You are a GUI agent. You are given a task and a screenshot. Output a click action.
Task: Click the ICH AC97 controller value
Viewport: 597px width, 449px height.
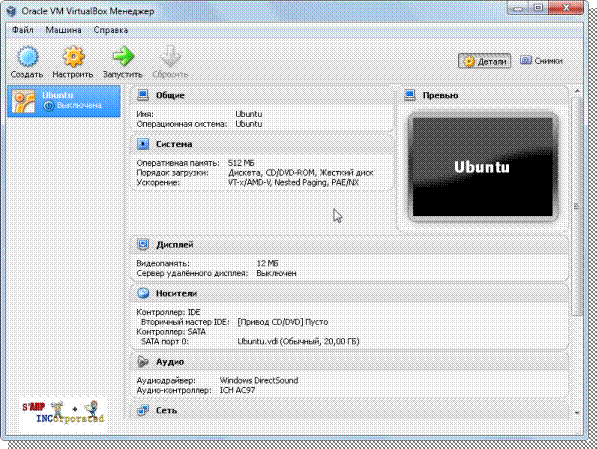click(238, 390)
